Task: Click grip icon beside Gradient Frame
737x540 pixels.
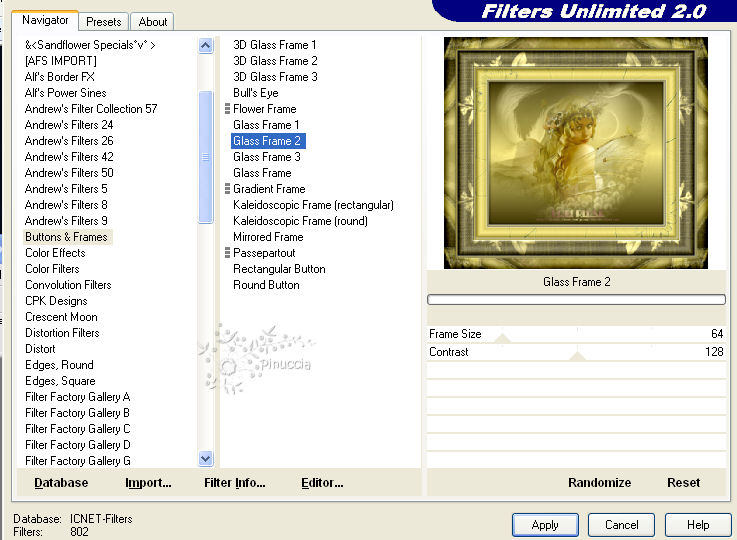Action: (x=227, y=189)
